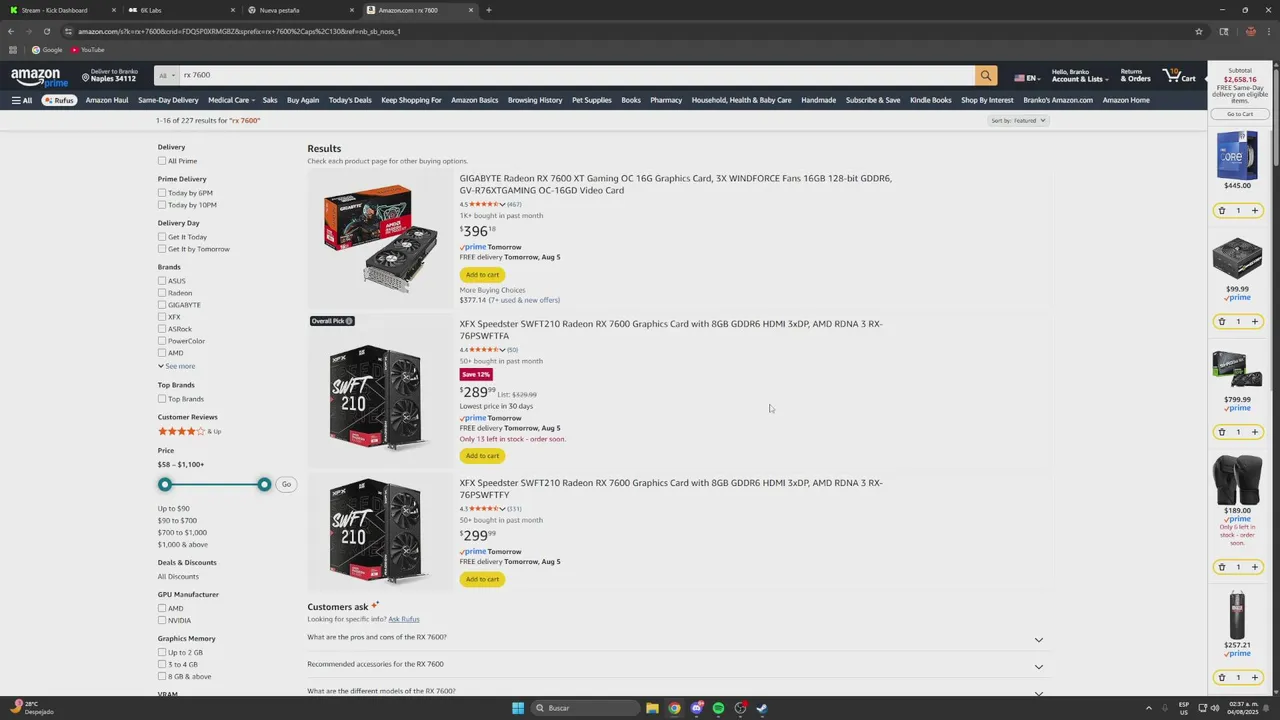
Task: Increase quantity of the $99.99 sidebar item
Action: (1255, 322)
